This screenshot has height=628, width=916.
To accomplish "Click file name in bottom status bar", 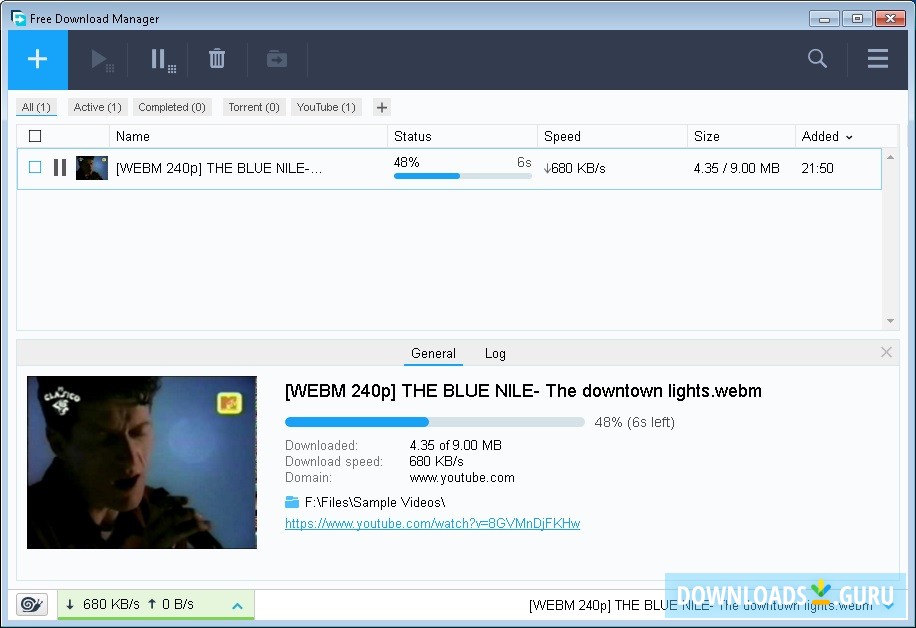I will point(701,605).
